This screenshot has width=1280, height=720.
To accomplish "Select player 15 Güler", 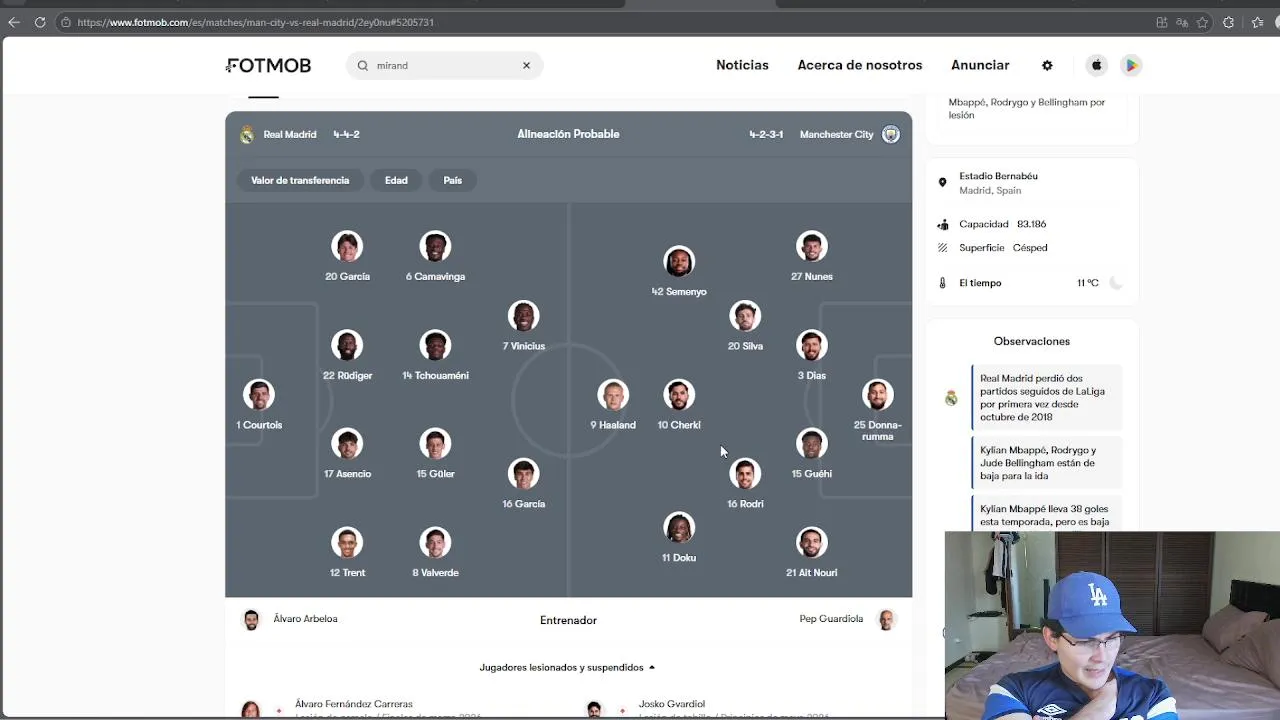I will click(x=435, y=453).
